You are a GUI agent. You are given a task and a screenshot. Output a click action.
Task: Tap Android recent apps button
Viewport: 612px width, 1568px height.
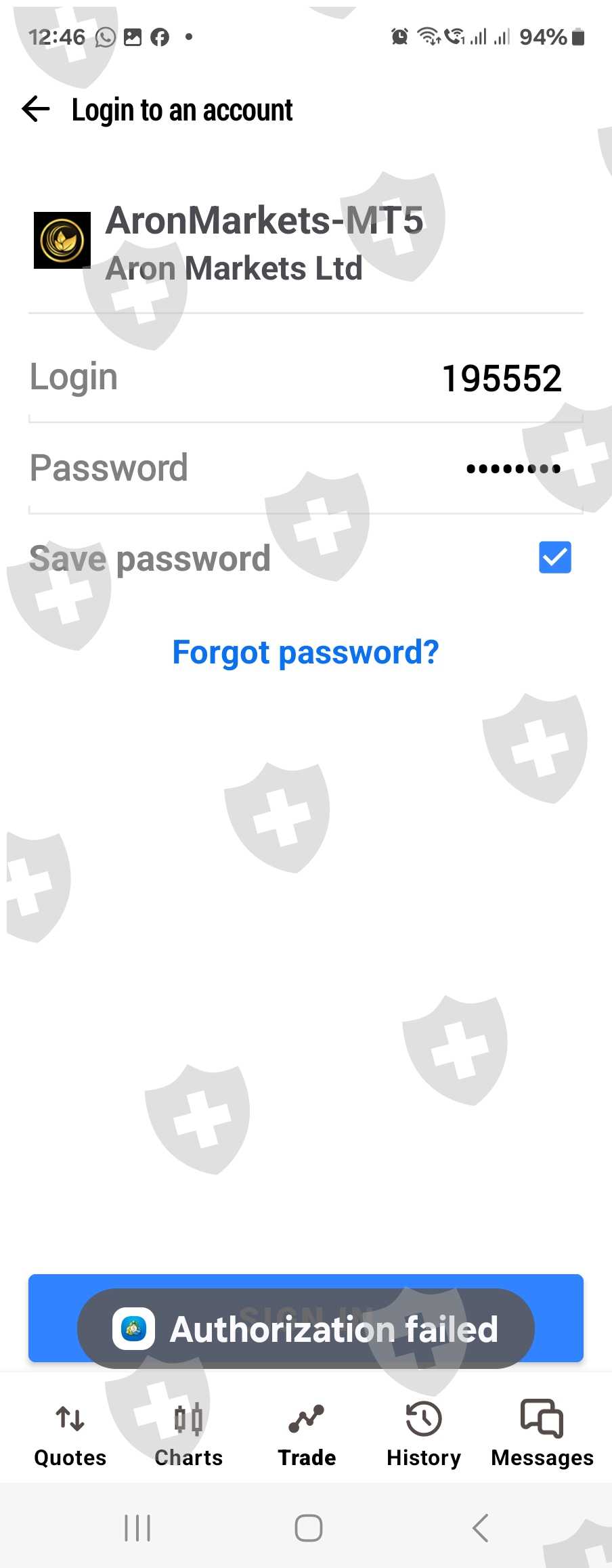point(137,1528)
